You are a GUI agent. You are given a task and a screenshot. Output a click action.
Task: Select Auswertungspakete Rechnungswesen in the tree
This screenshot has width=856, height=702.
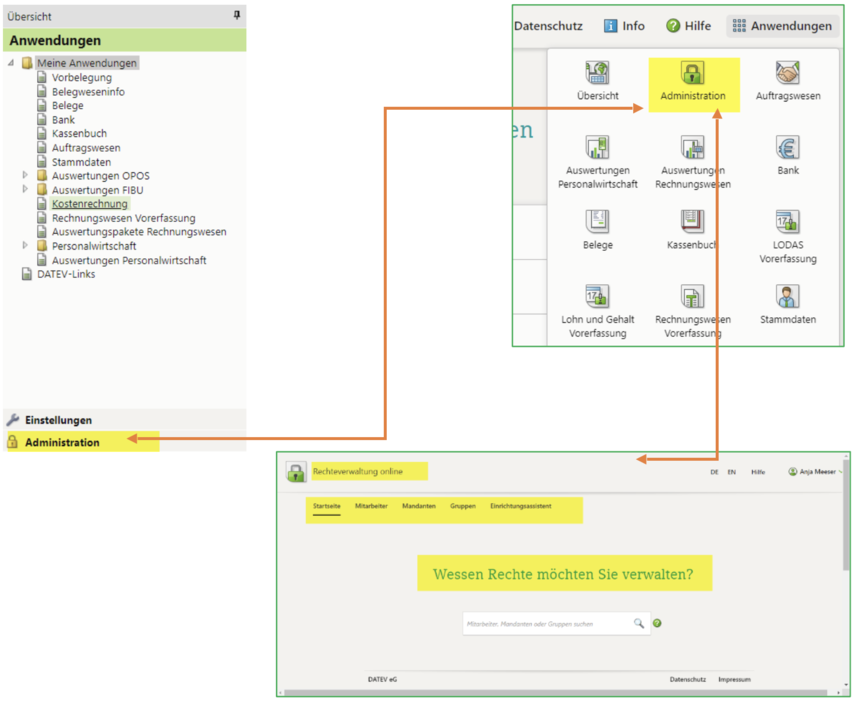[139, 231]
